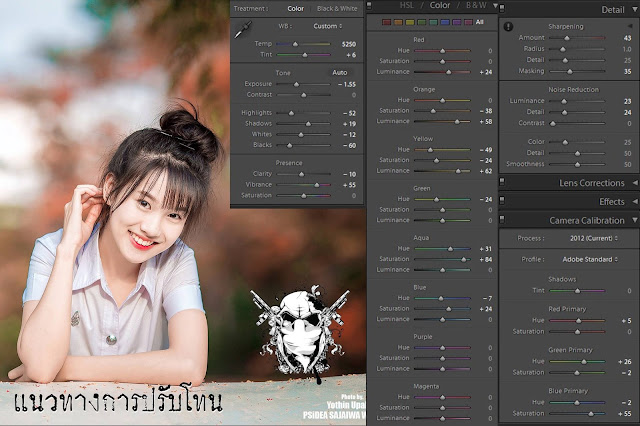Open the Process 2012 (Current) dropdown
640x426 pixels.
[x=594, y=238]
